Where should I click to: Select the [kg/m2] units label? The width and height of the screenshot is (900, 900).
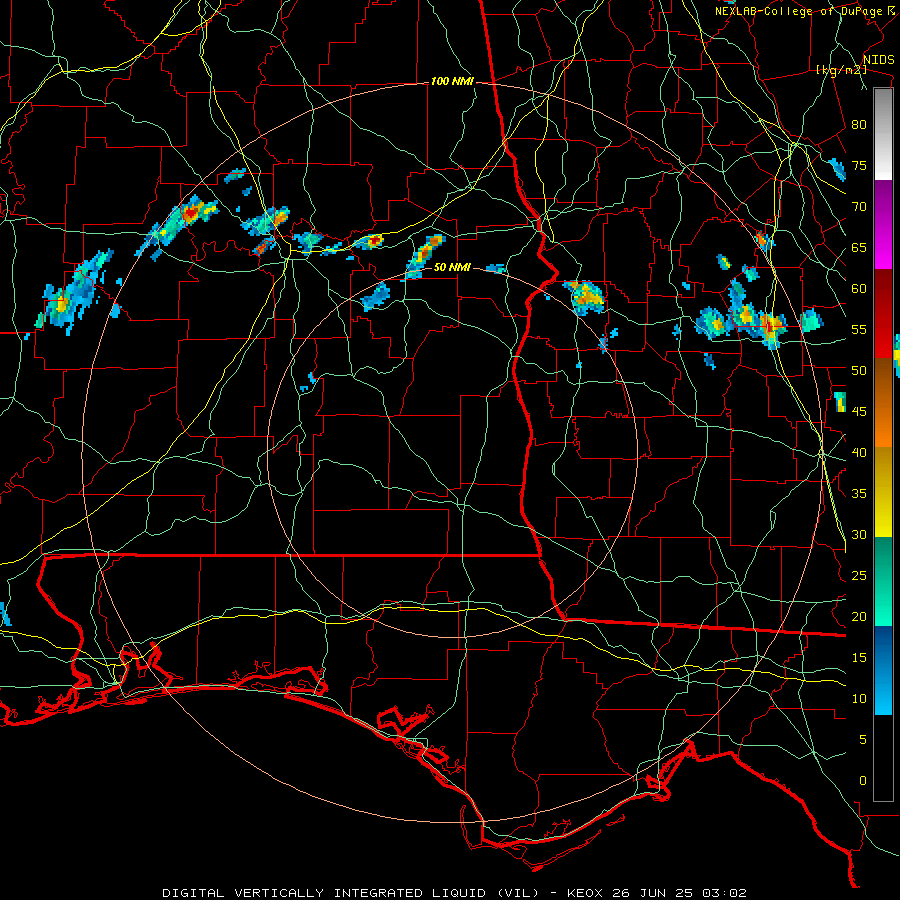pos(841,70)
